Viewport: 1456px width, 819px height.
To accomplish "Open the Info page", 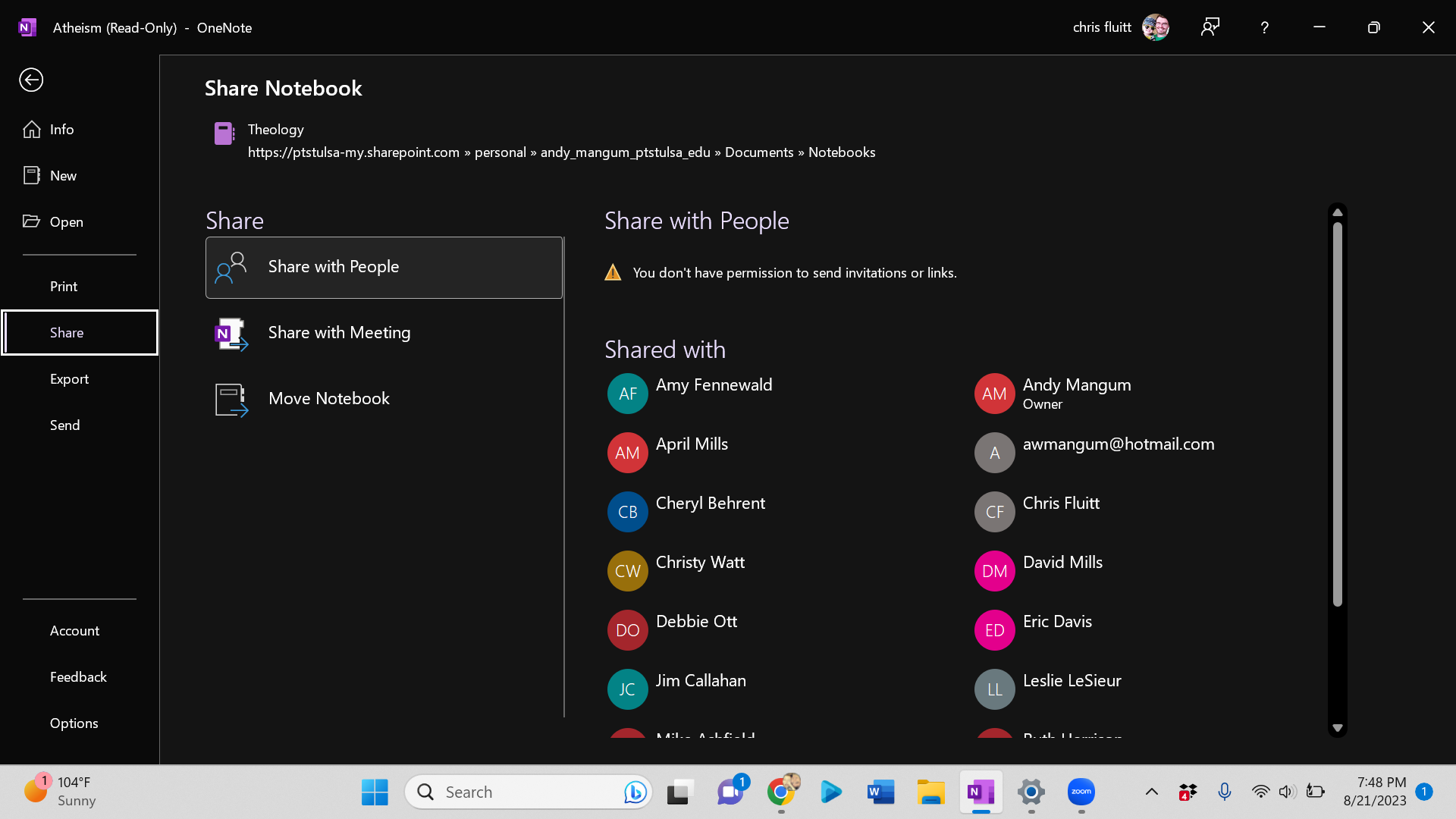I will (x=61, y=130).
